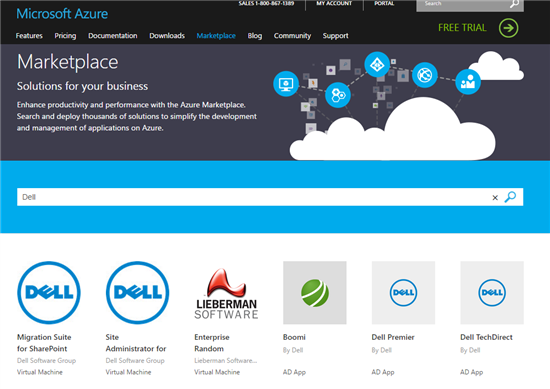Click the Microsoft Azure logo

62,14
